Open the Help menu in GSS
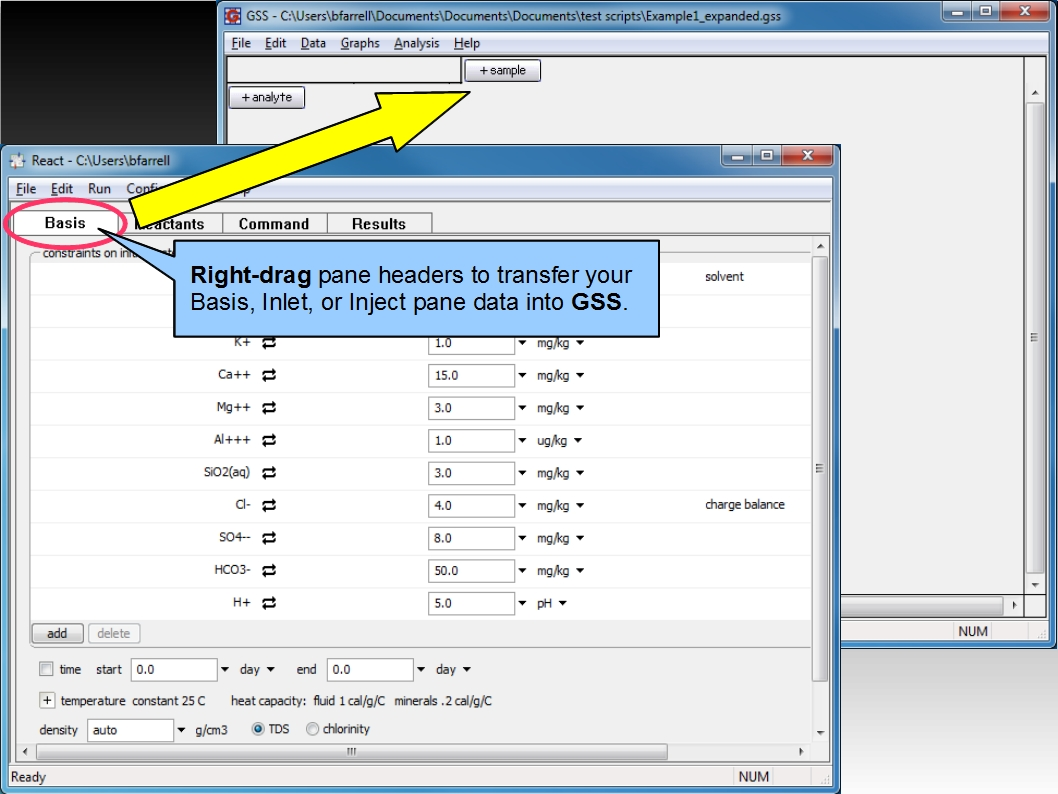Screen dimensions: 1058x794 click(466, 43)
